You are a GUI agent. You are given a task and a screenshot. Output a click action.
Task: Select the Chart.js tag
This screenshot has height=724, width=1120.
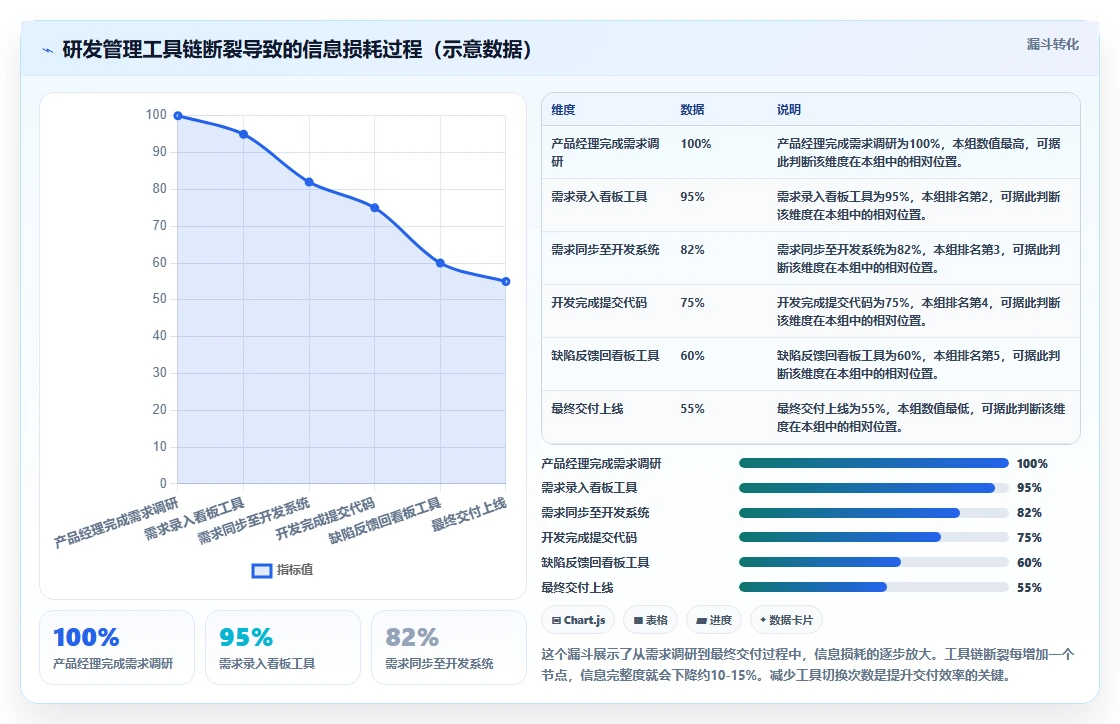click(x=579, y=620)
